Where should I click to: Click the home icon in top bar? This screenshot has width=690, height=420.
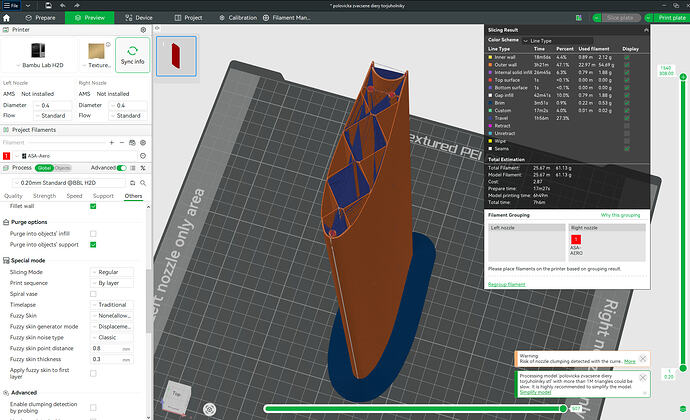tap(7, 18)
